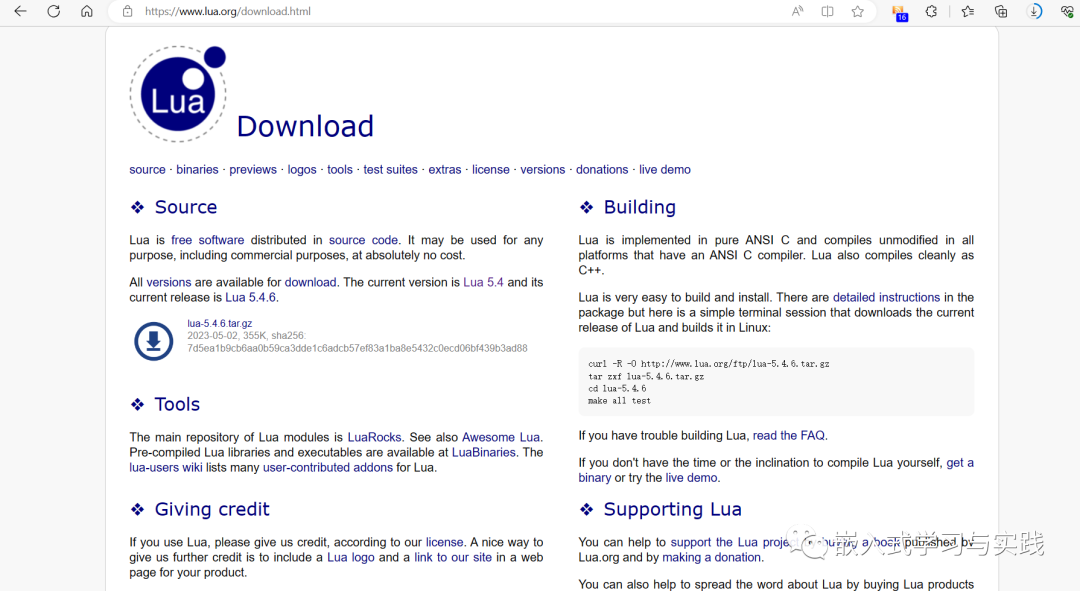Viewport: 1080px width, 591px height.
Task: Open the 'Lua 5.4.6' release link
Action: [x=251, y=297]
